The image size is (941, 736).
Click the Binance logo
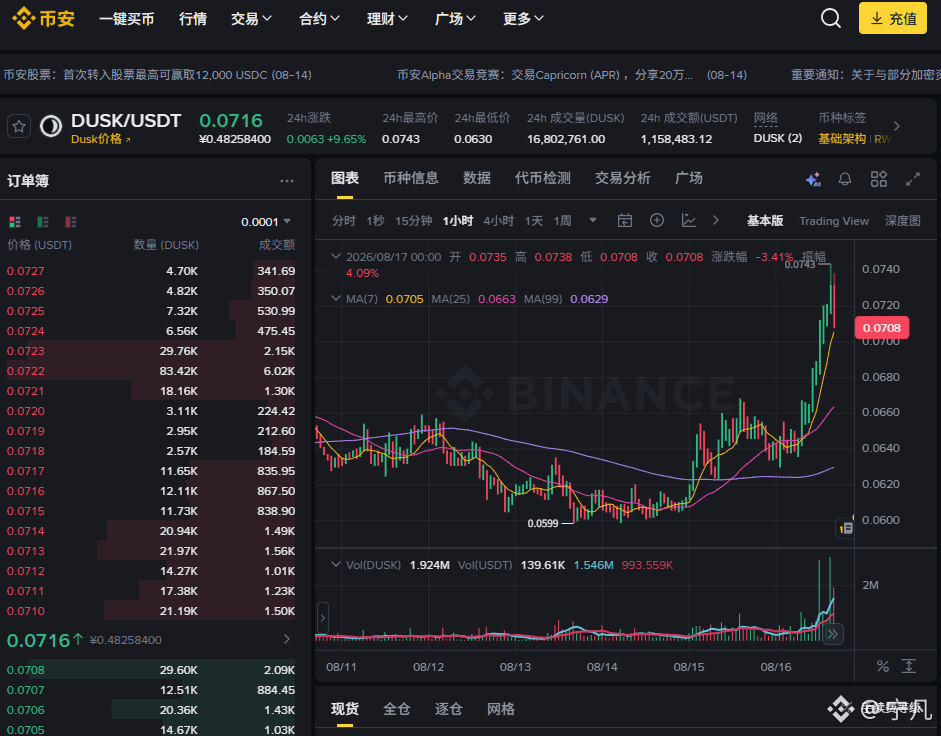tap(43, 19)
